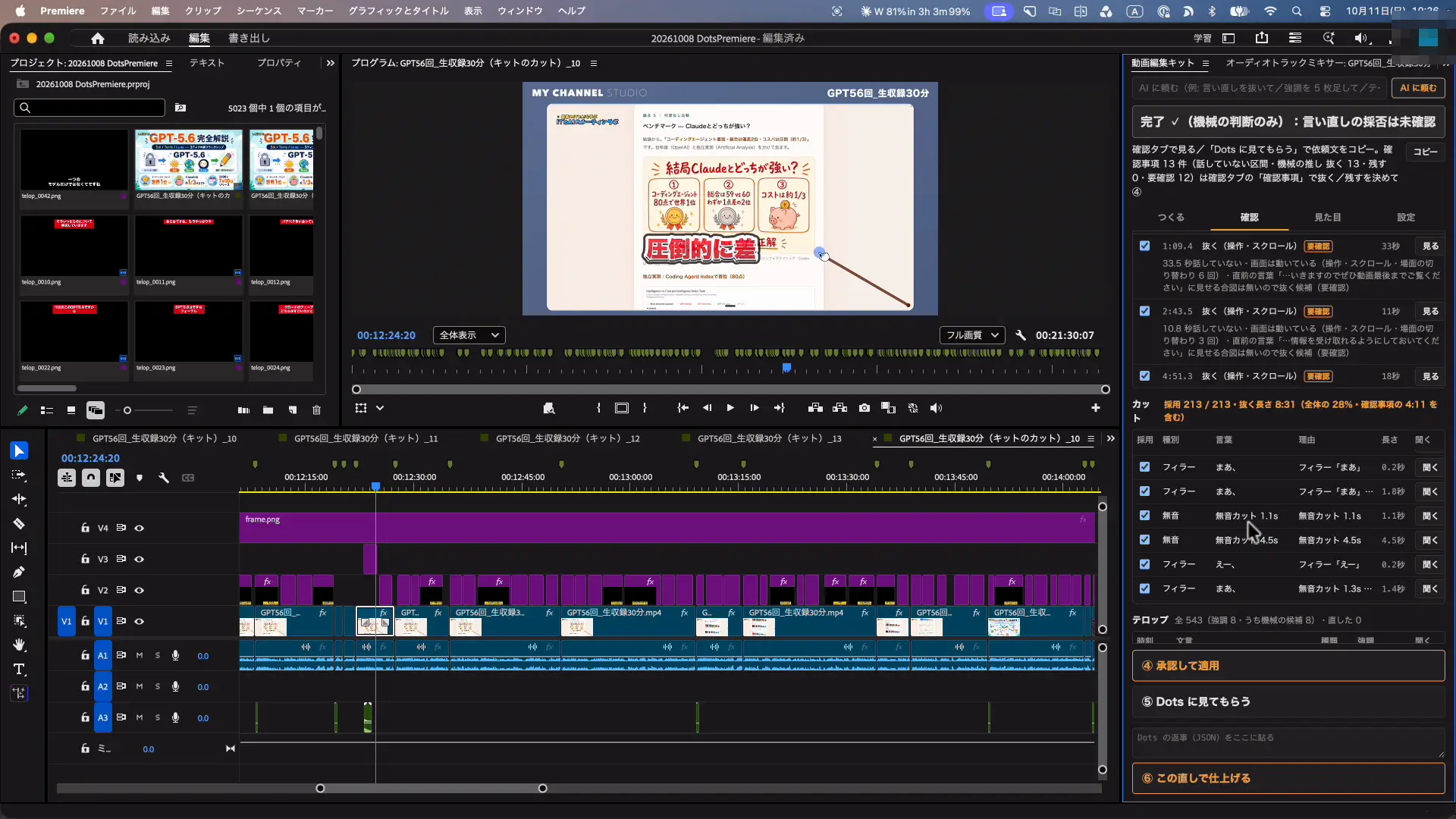Uncheck the 1:09.4 confirmation item
This screenshot has width=1456, height=819.
click(1144, 246)
